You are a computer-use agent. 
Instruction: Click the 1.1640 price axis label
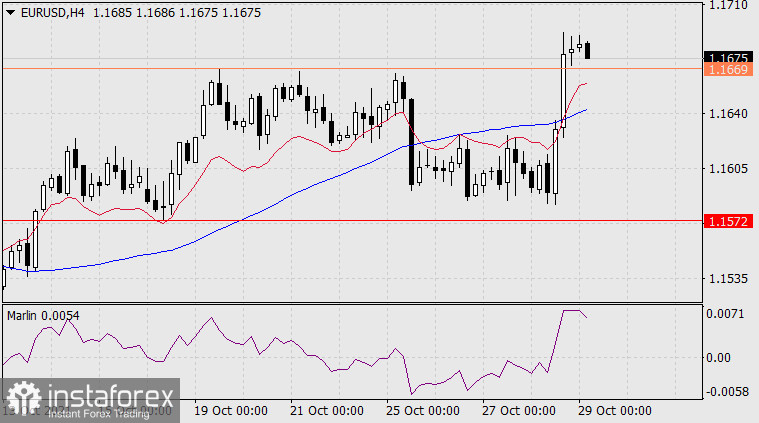click(726, 114)
